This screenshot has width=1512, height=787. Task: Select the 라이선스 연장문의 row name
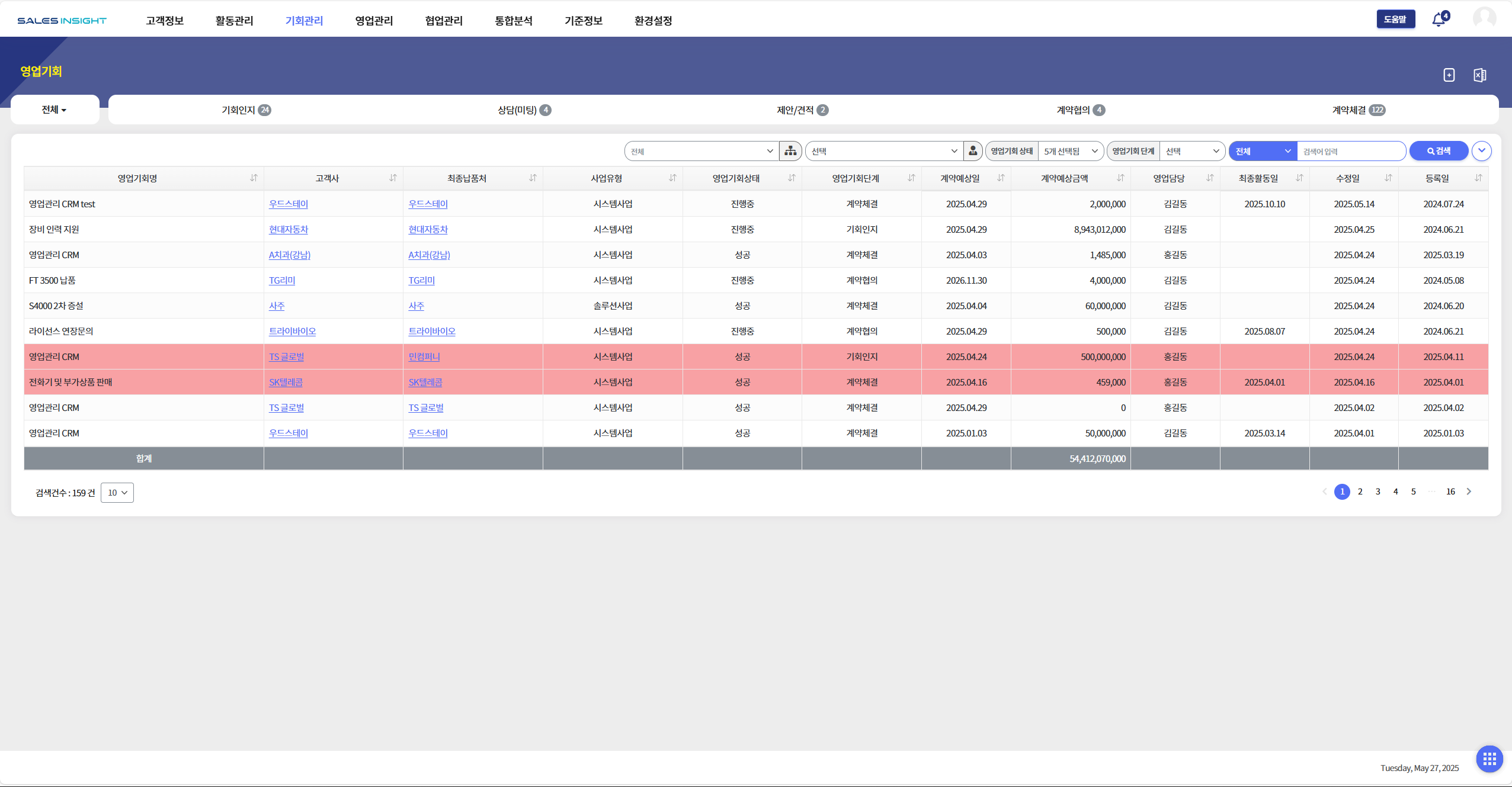[61, 332]
